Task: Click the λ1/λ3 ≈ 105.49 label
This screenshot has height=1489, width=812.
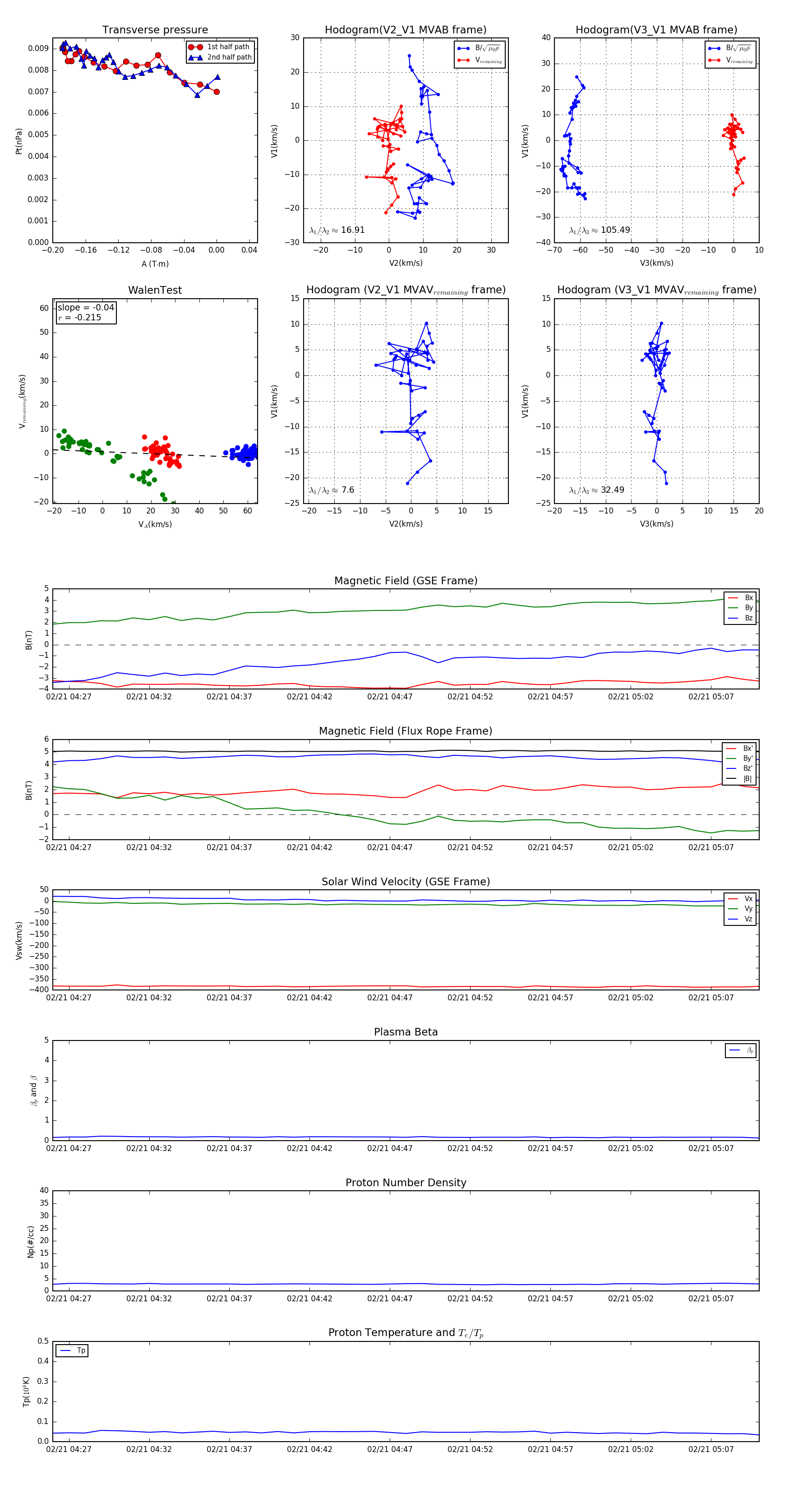Action: (x=600, y=230)
